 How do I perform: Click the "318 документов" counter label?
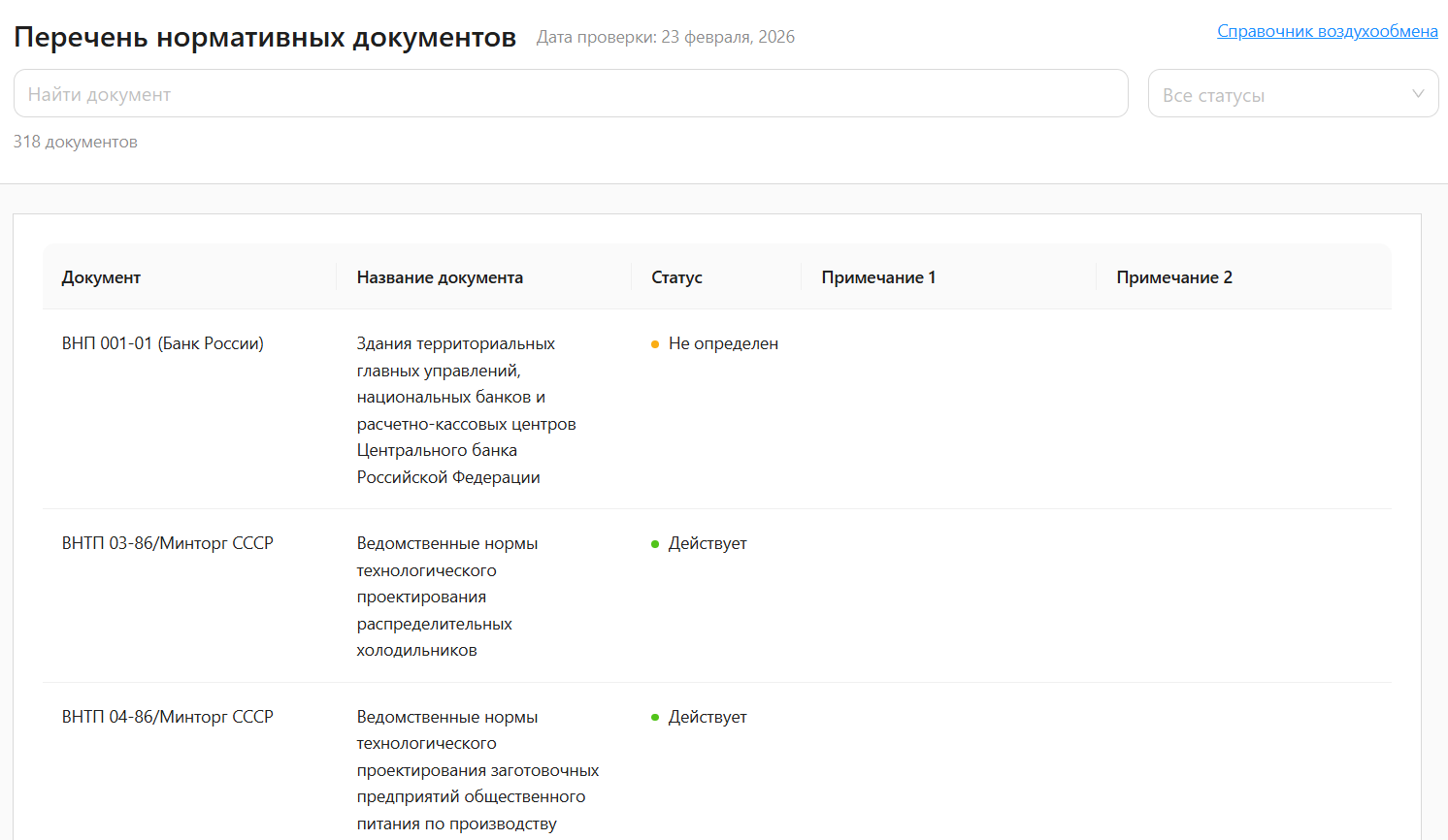[x=75, y=141]
